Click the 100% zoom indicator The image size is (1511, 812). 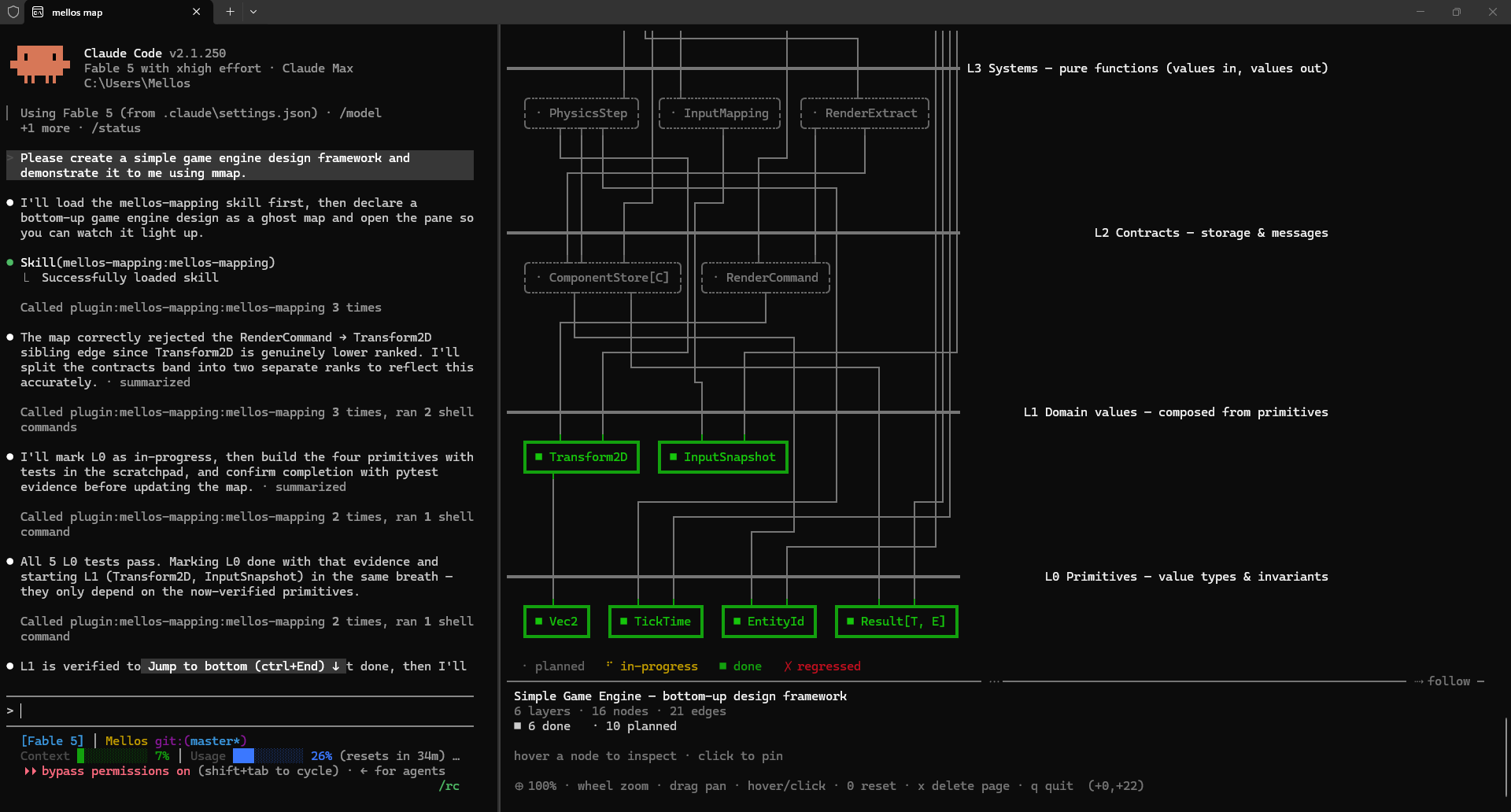point(535,786)
